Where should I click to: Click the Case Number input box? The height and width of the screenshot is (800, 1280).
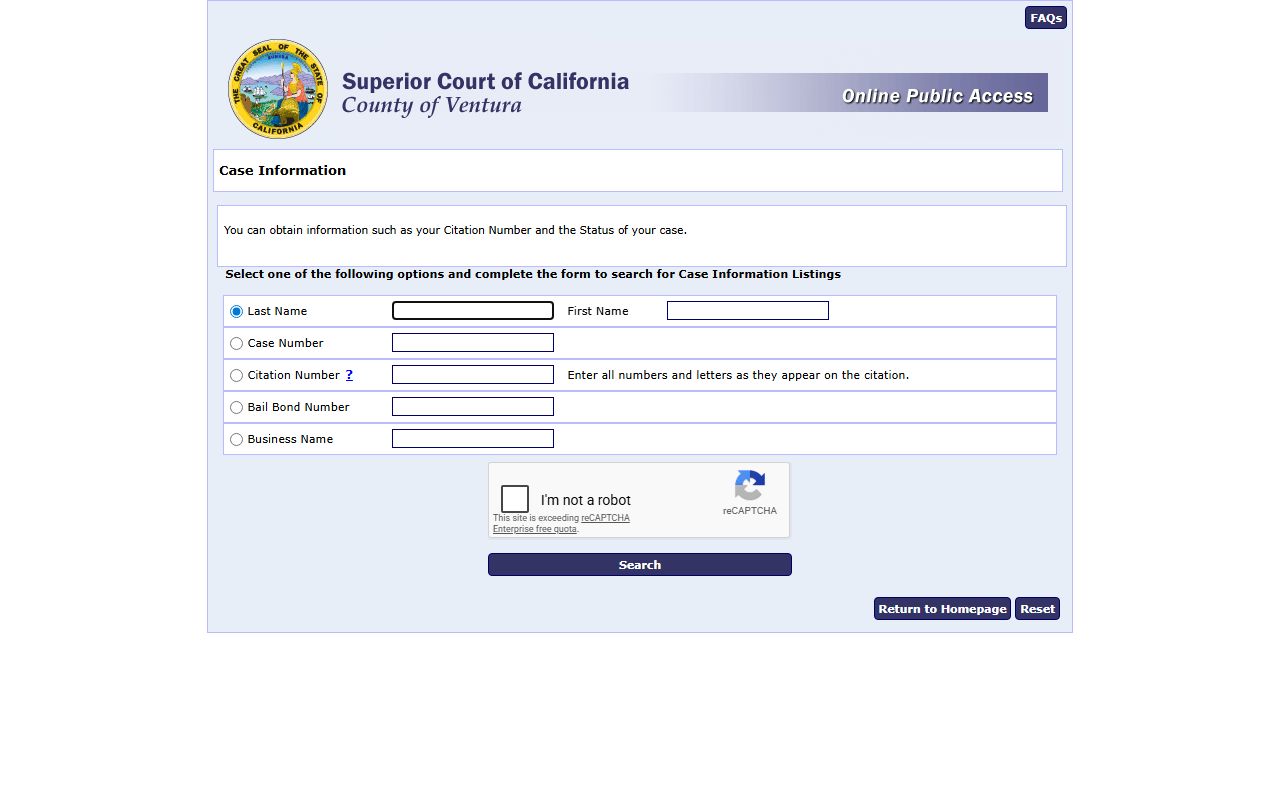point(473,343)
